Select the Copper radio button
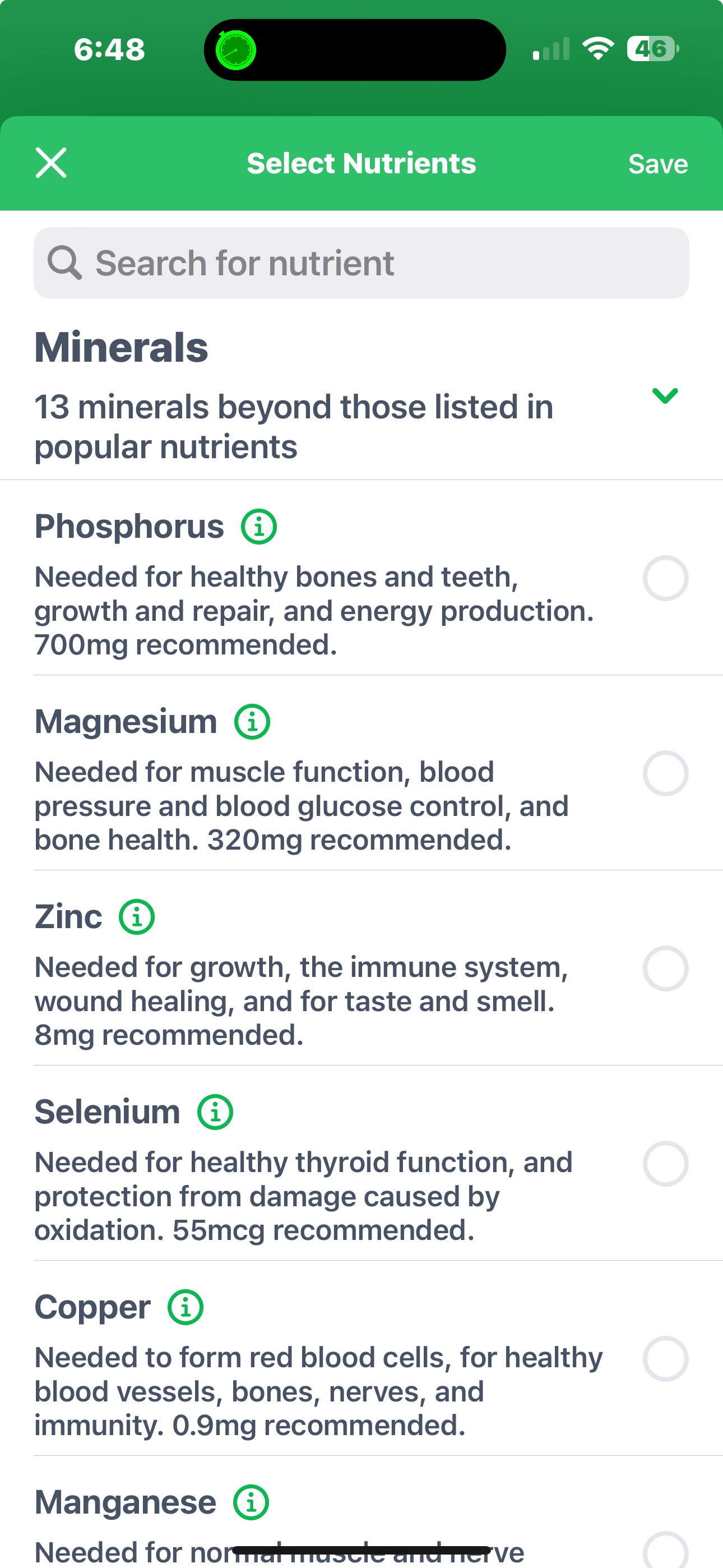 [x=665, y=1359]
